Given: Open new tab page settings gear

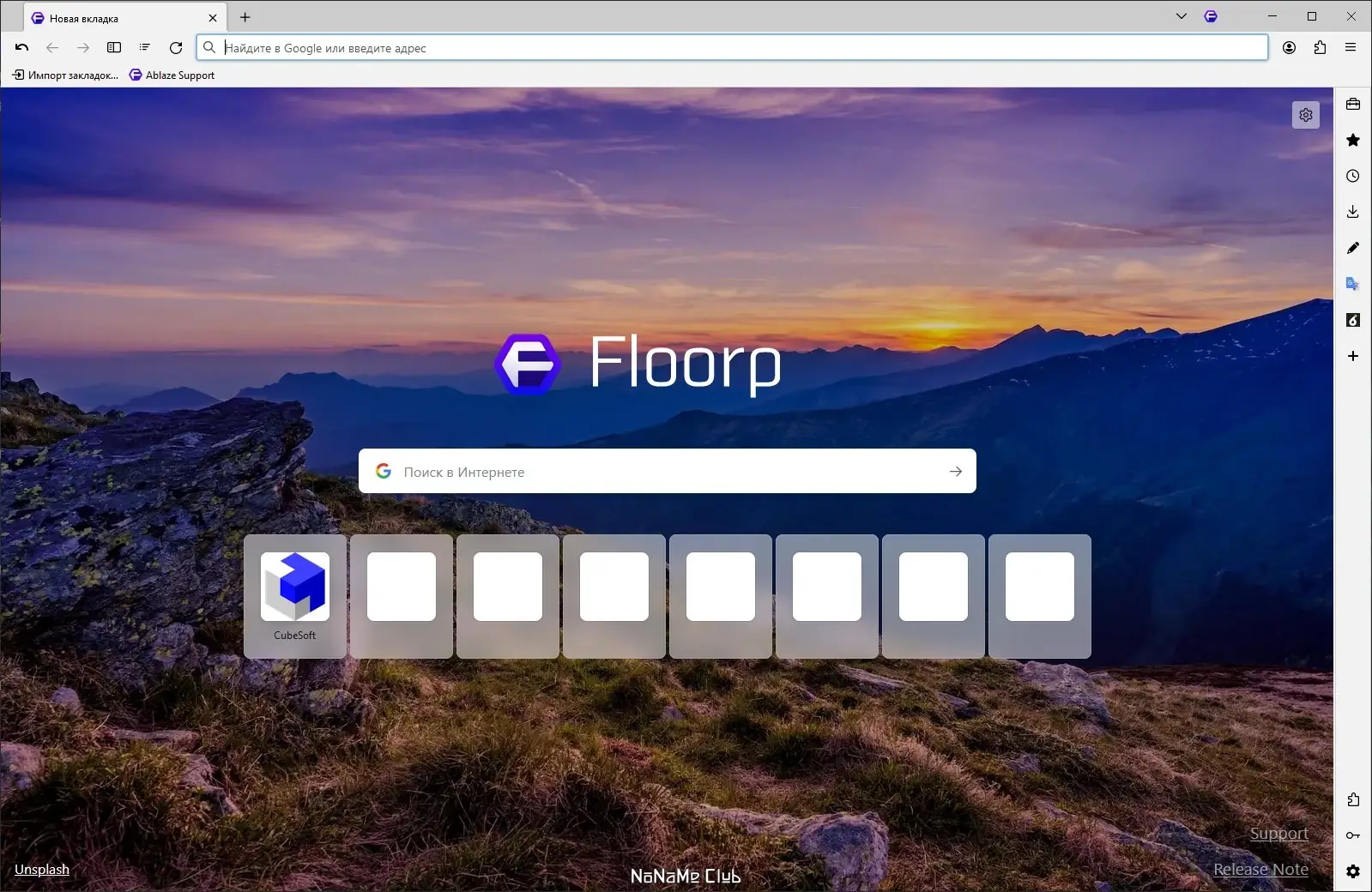Looking at the screenshot, I should click(1306, 115).
